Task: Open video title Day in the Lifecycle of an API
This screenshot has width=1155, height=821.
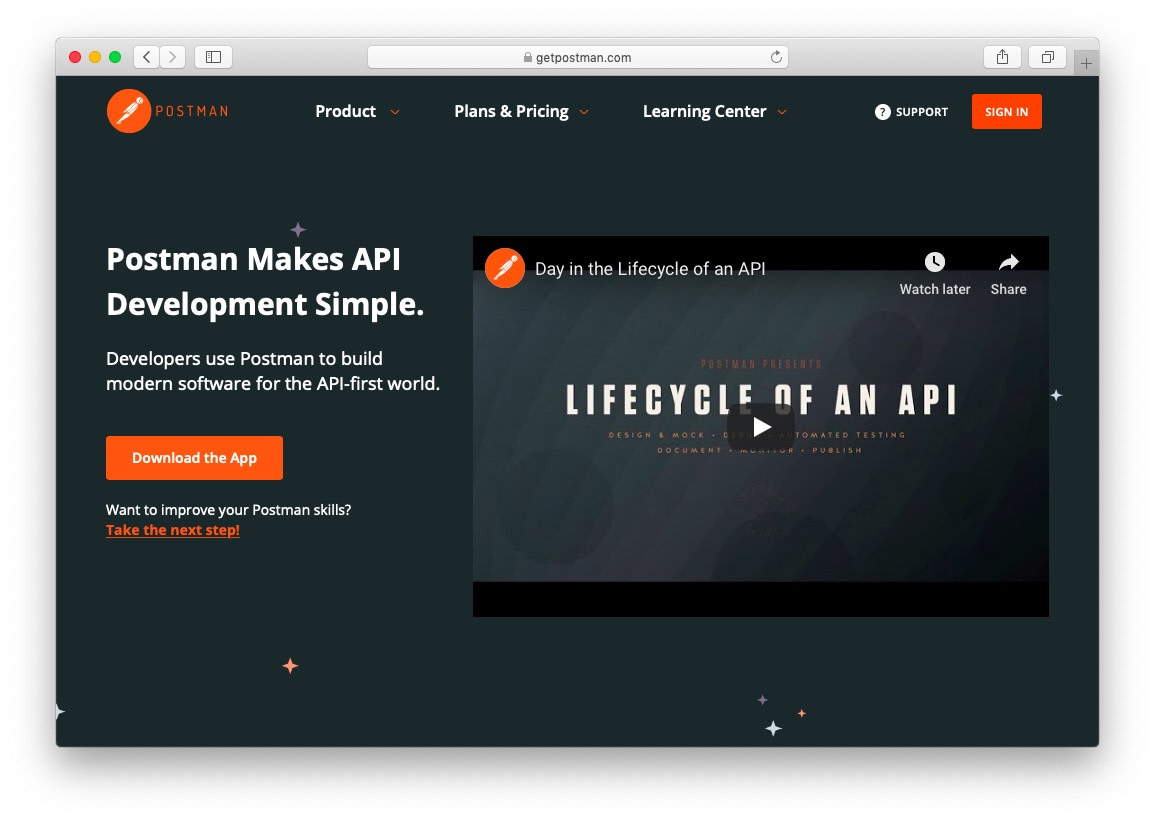Action: pos(650,269)
